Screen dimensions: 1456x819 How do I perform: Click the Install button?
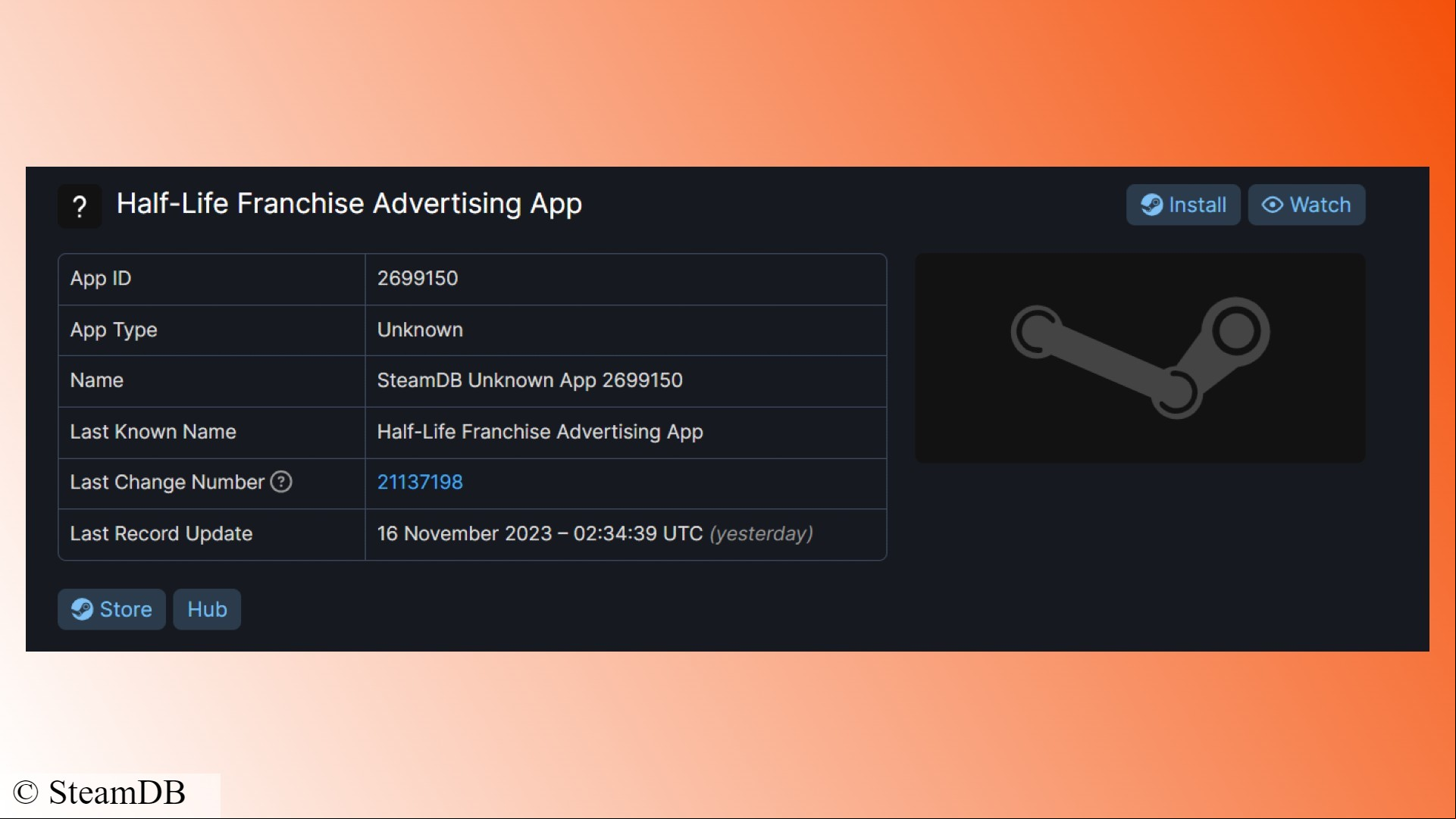point(1182,205)
